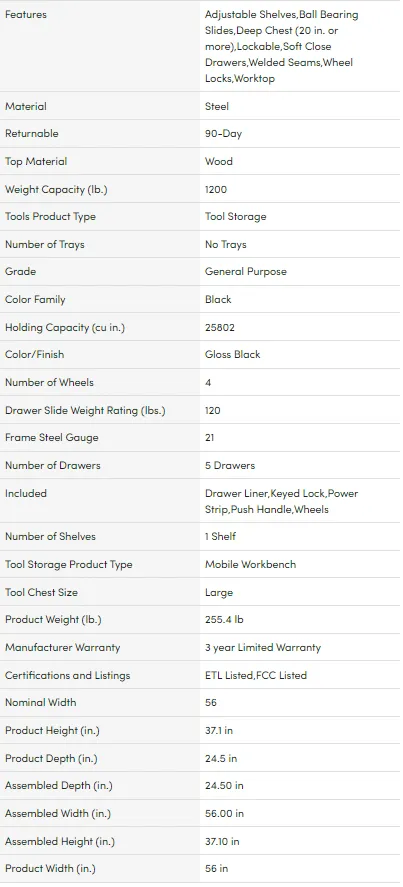Select the General Purpose grade value
This screenshot has height=887, width=403.
(246, 272)
